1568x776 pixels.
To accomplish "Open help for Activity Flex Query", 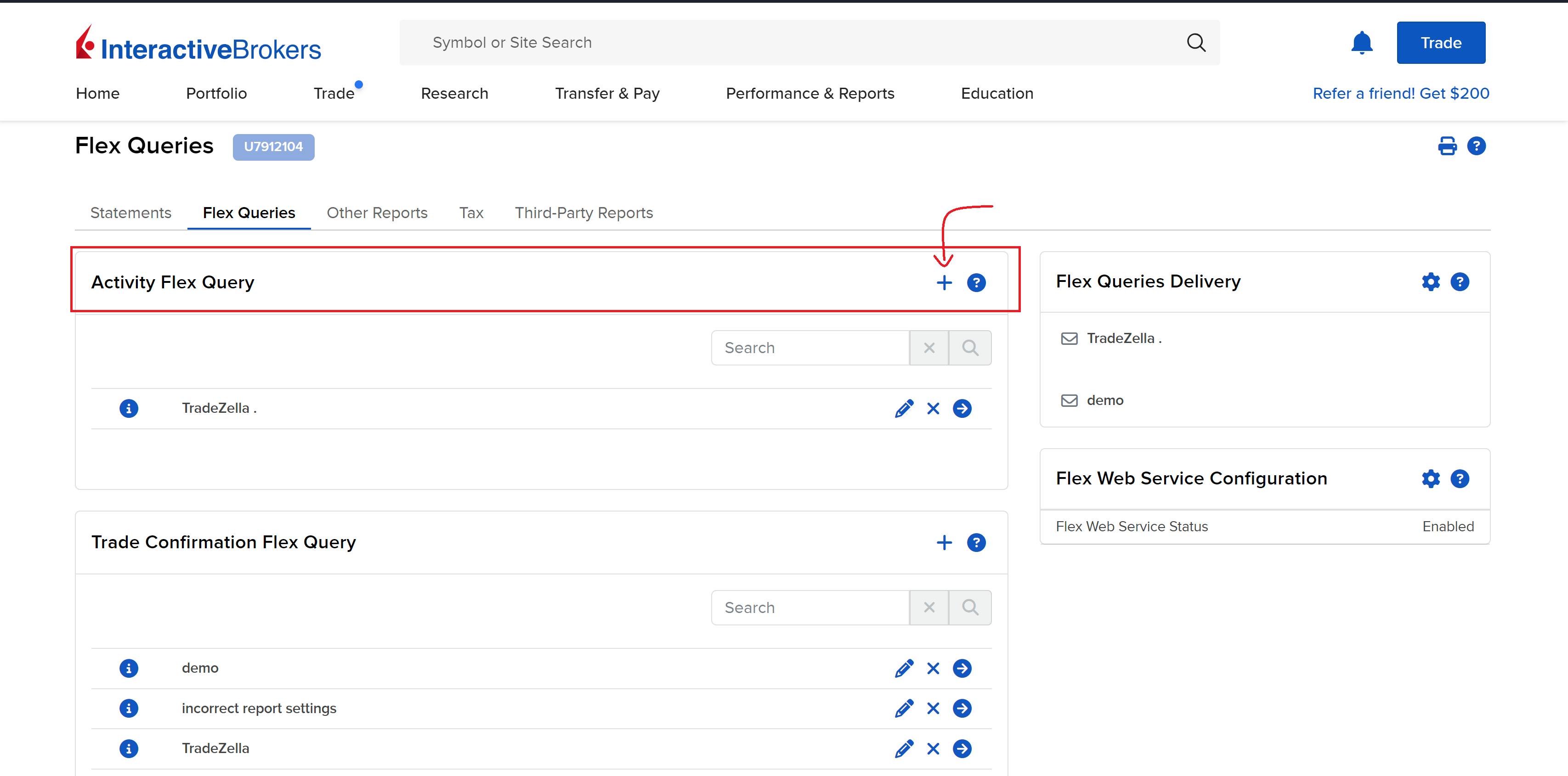I will point(976,283).
